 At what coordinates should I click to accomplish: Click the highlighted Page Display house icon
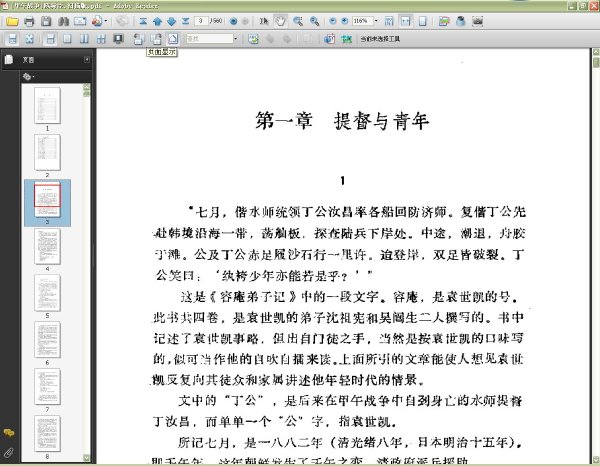pyautogui.click(x=173, y=39)
